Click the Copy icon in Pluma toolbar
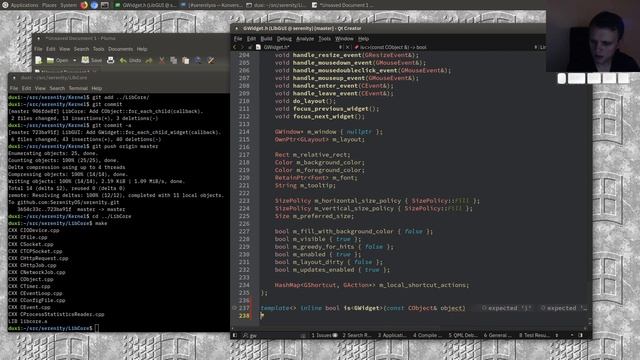The image size is (640, 360). tap(173, 60)
